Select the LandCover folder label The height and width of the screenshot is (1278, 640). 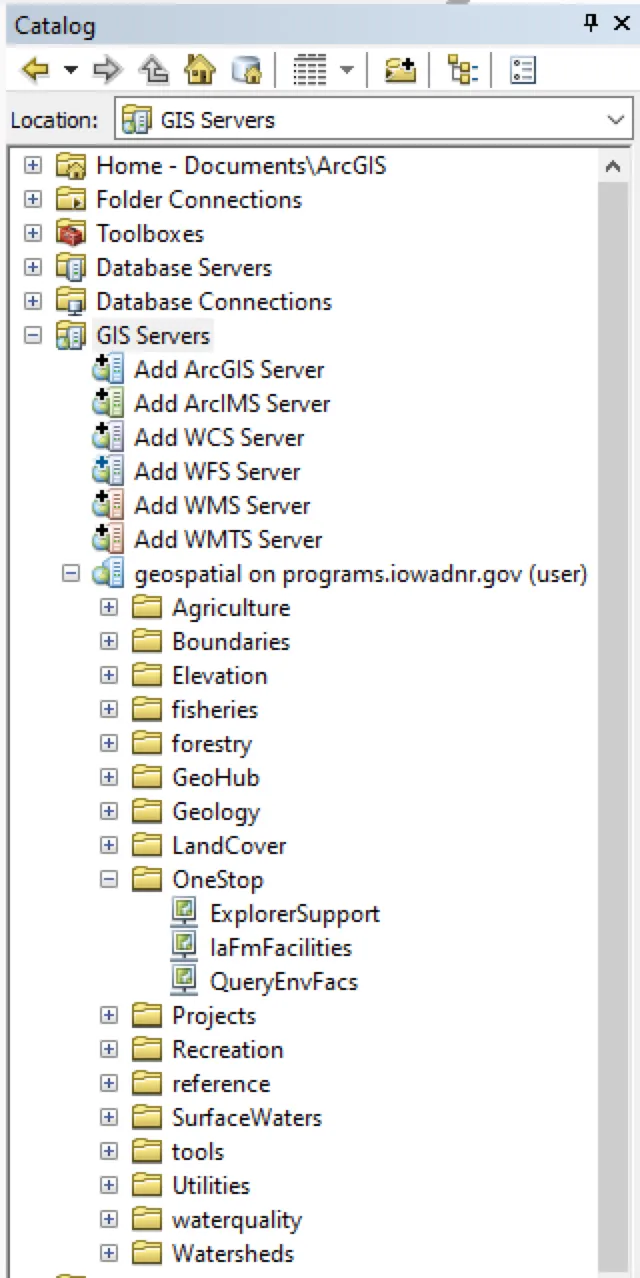229,846
